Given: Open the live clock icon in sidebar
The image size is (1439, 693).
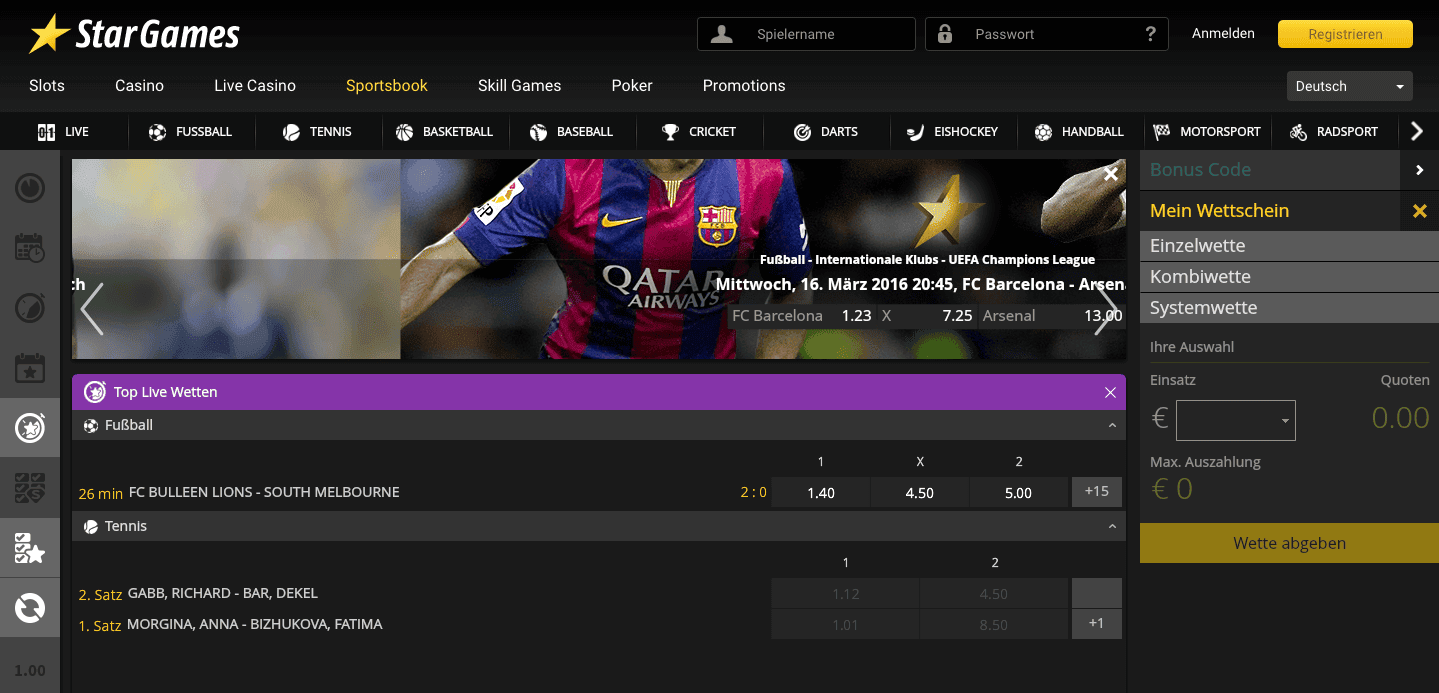Looking at the screenshot, I should coord(30,188).
